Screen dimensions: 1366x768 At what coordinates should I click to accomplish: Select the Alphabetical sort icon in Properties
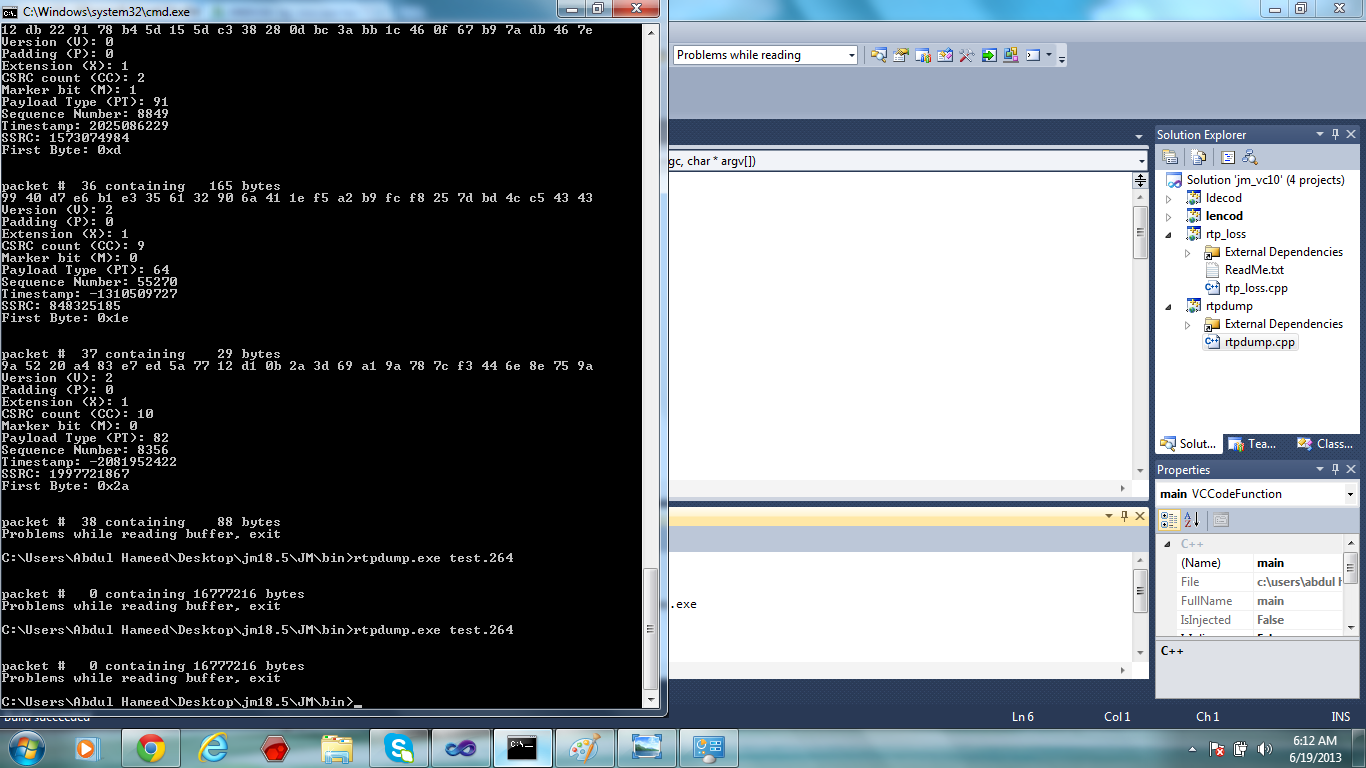click(1192, 520)
